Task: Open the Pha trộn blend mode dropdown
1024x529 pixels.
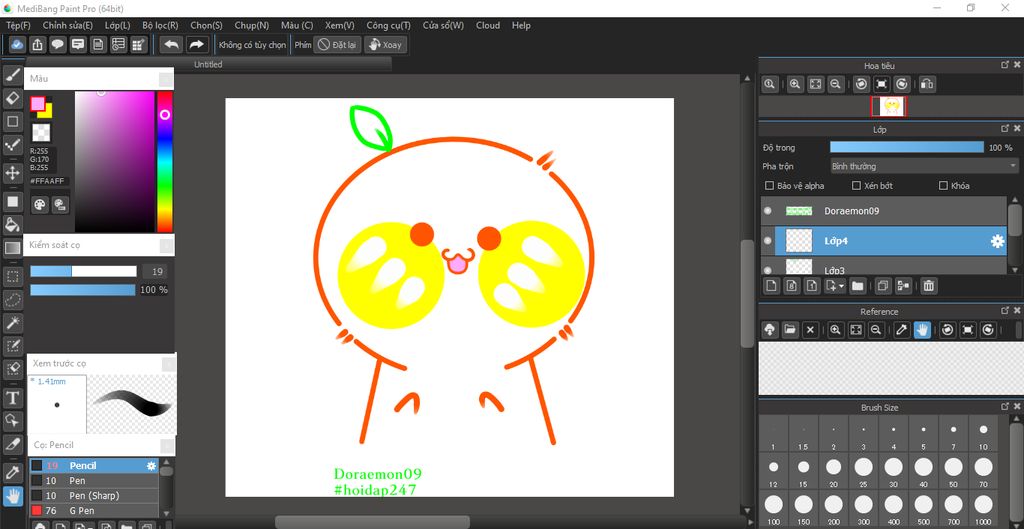Action: (924, 166)
